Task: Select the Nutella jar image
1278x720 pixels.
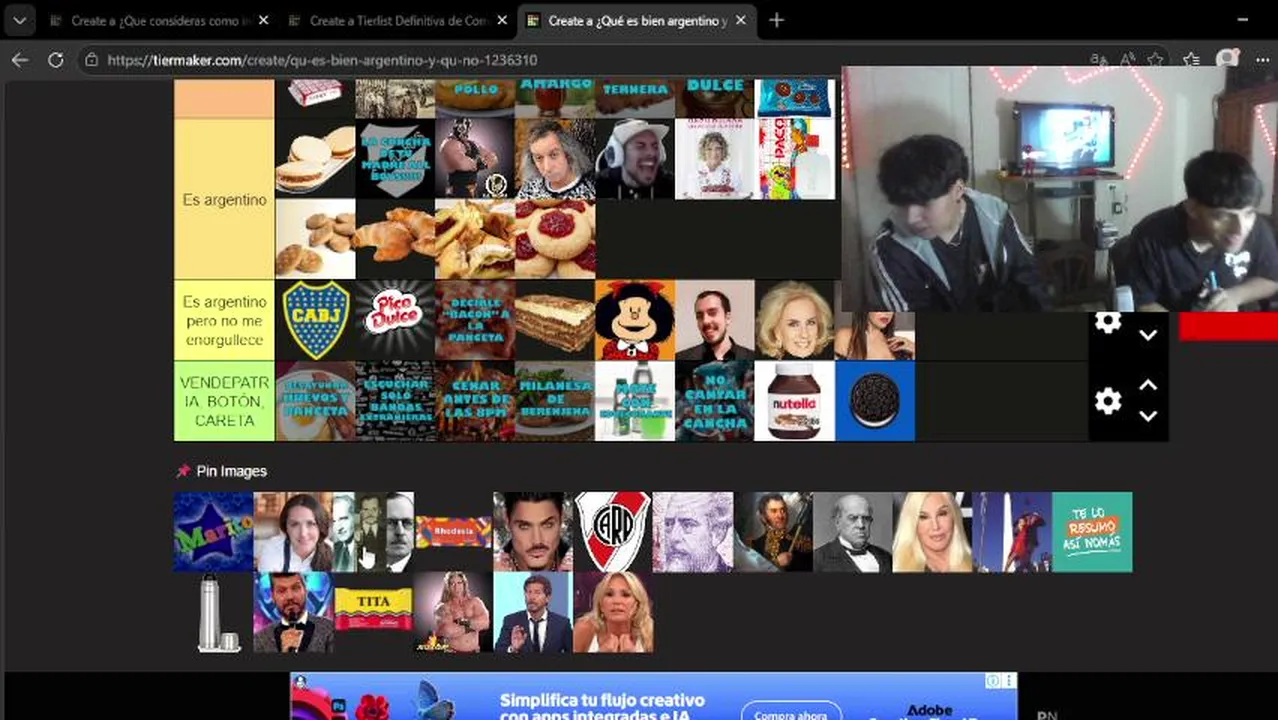Action: click(x=795, y=401)
